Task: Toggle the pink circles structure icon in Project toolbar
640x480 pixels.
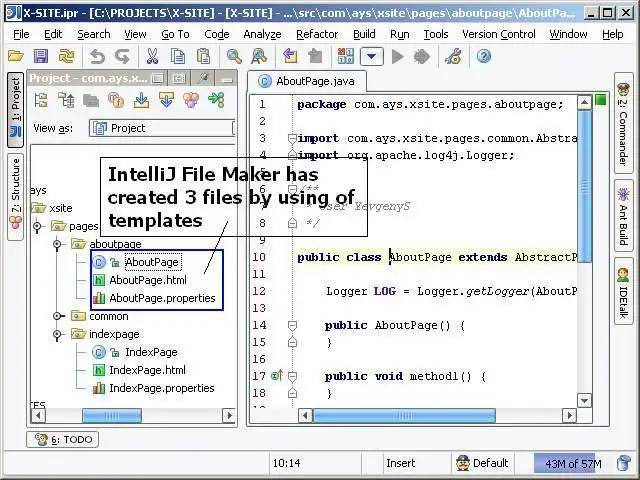Action: tap(191, 100)
